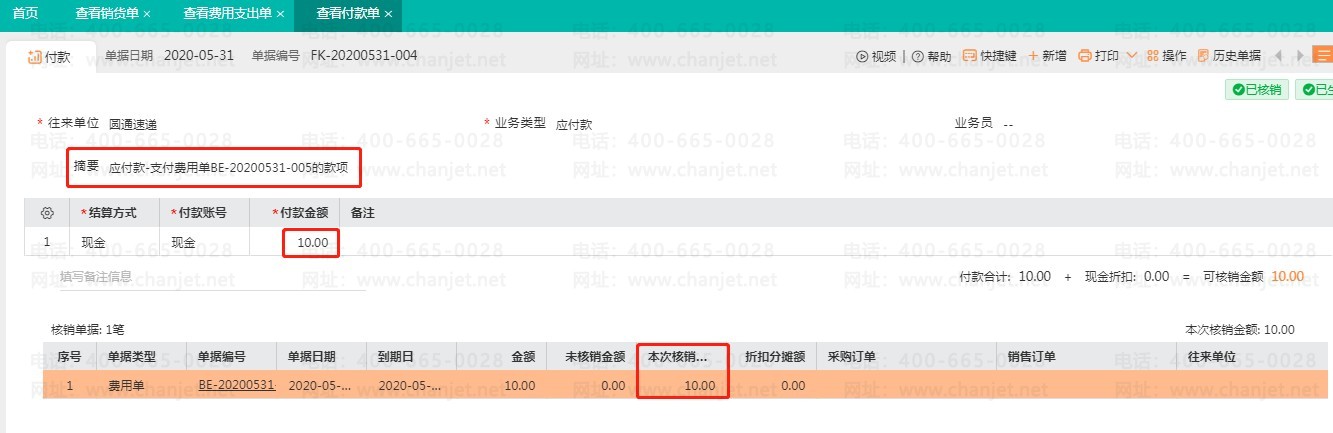Open 帮助 help via question mark icon
1333x433 pixels.
click(917, 56)
